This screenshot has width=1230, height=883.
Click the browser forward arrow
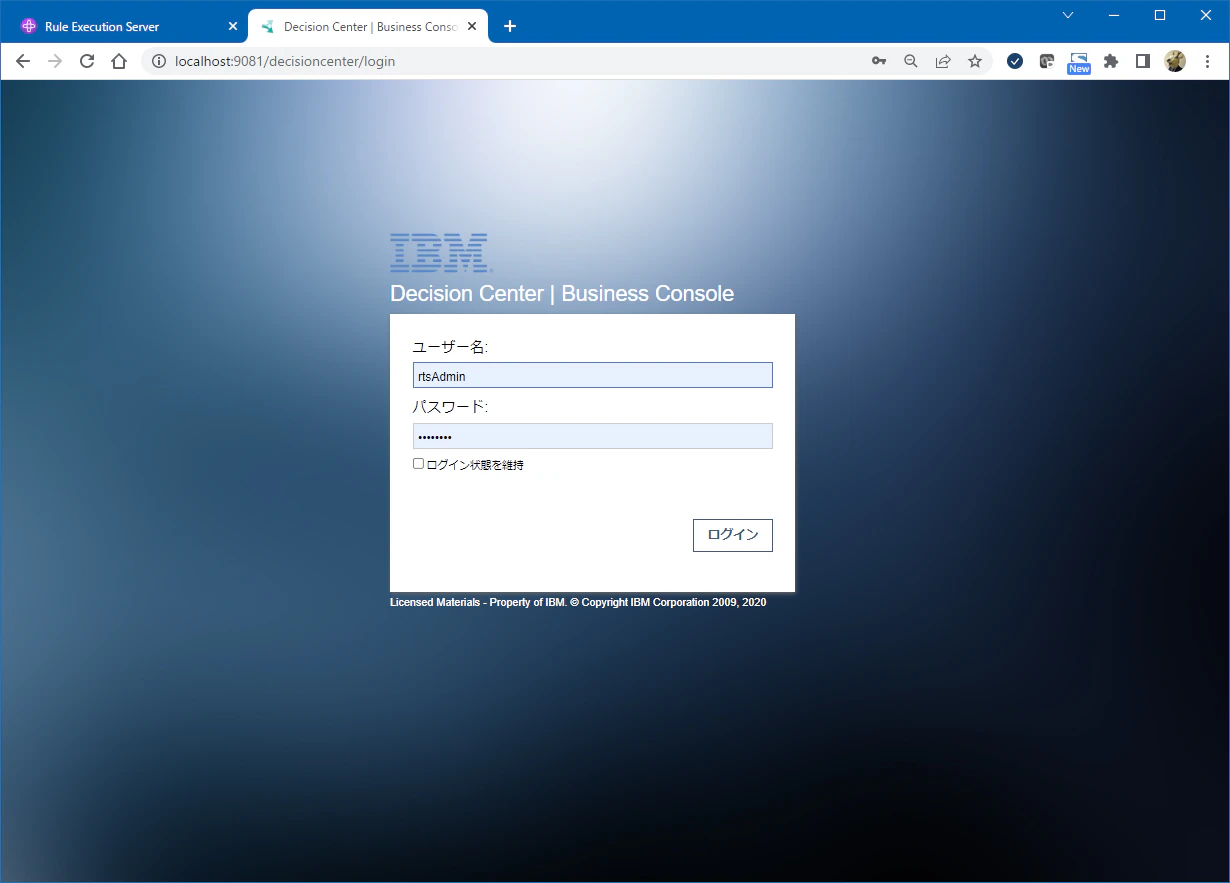(x=55, y=61)
